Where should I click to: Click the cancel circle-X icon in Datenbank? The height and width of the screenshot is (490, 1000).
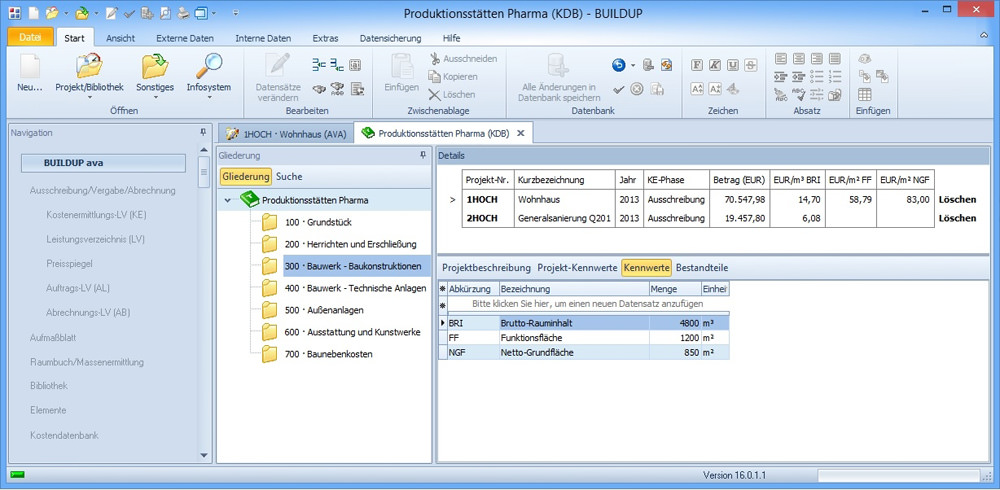click(x=636, y=89)
